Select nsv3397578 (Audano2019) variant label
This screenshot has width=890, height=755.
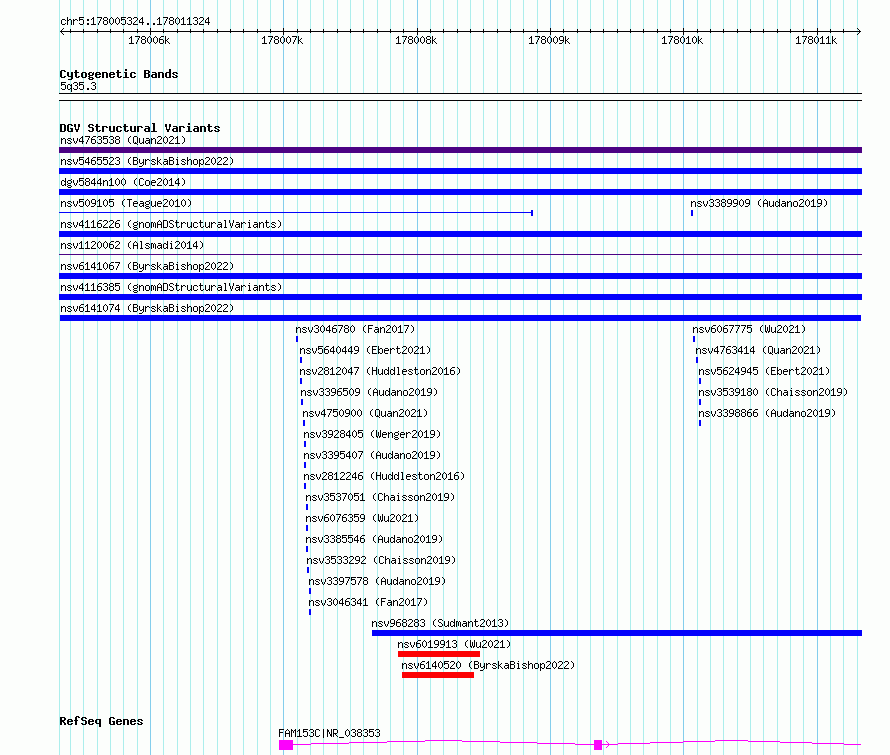pyautogui.click(x=377, y=581)
